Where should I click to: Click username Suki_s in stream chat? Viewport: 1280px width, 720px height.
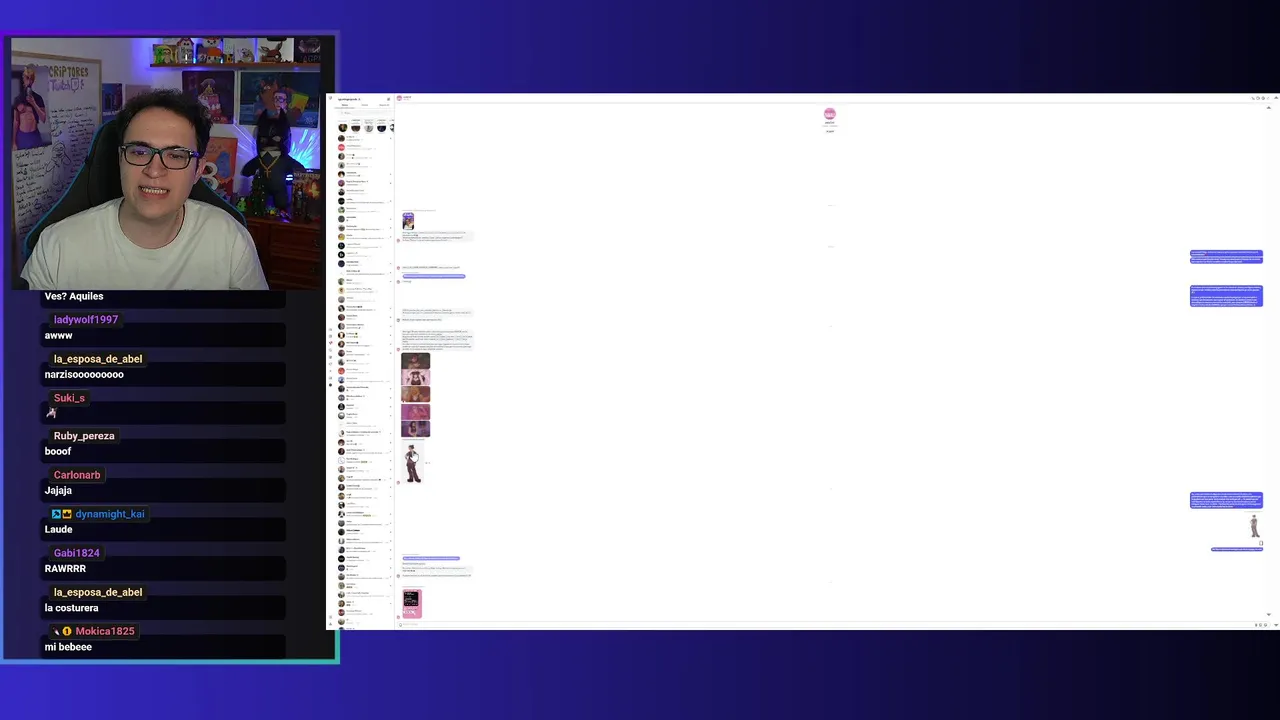click(69, 398)
